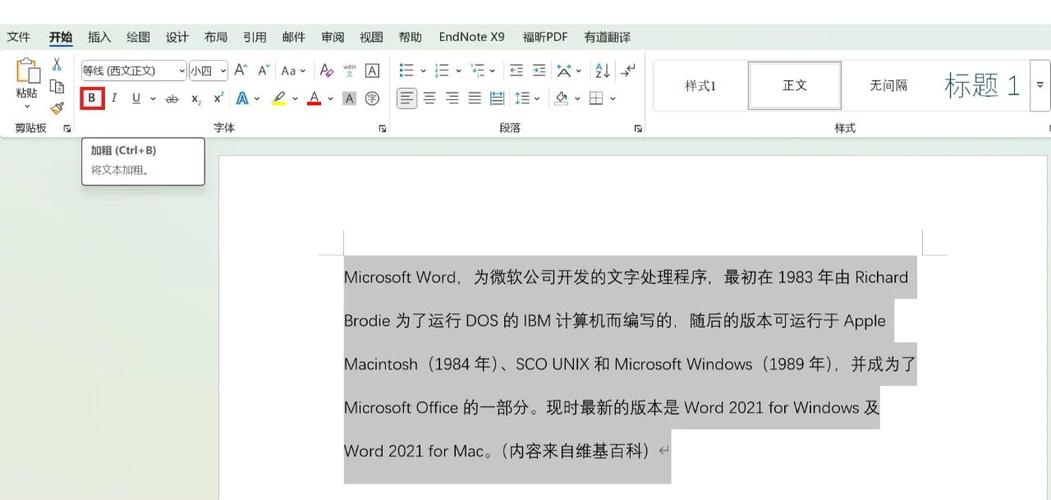Expand the font color dropdown arrow

click(x=330, y=99)
